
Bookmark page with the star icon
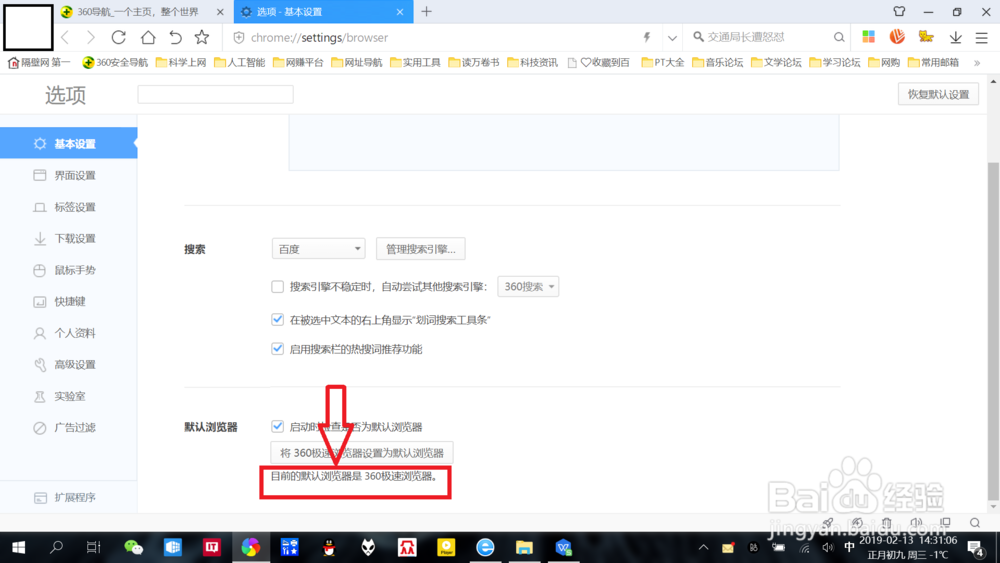pyautogui.click(x=202, y=37)
